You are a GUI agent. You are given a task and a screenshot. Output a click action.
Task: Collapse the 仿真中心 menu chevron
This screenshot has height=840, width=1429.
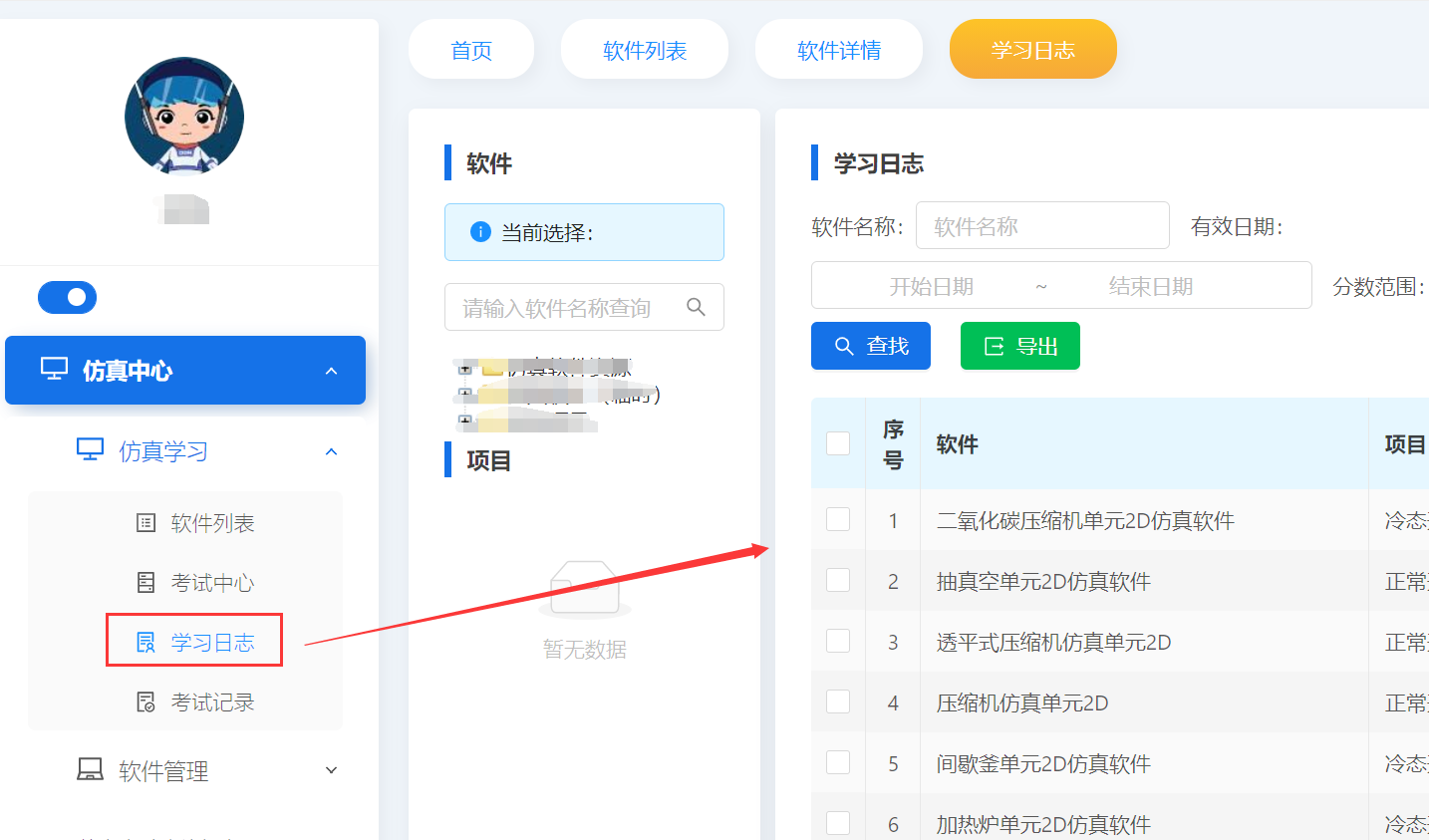pos(332,371)
